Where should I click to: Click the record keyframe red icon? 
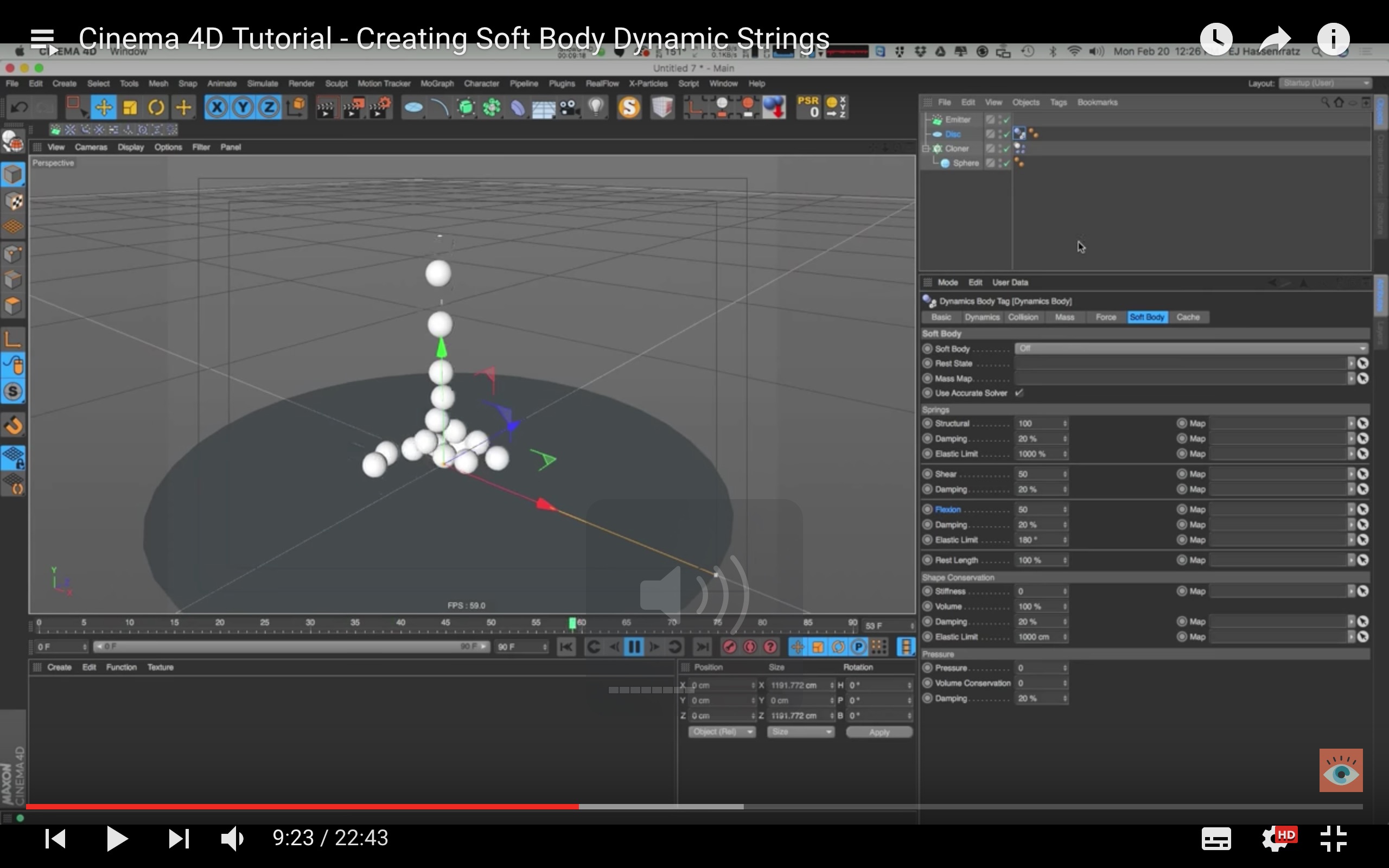[x=730, y=647]
